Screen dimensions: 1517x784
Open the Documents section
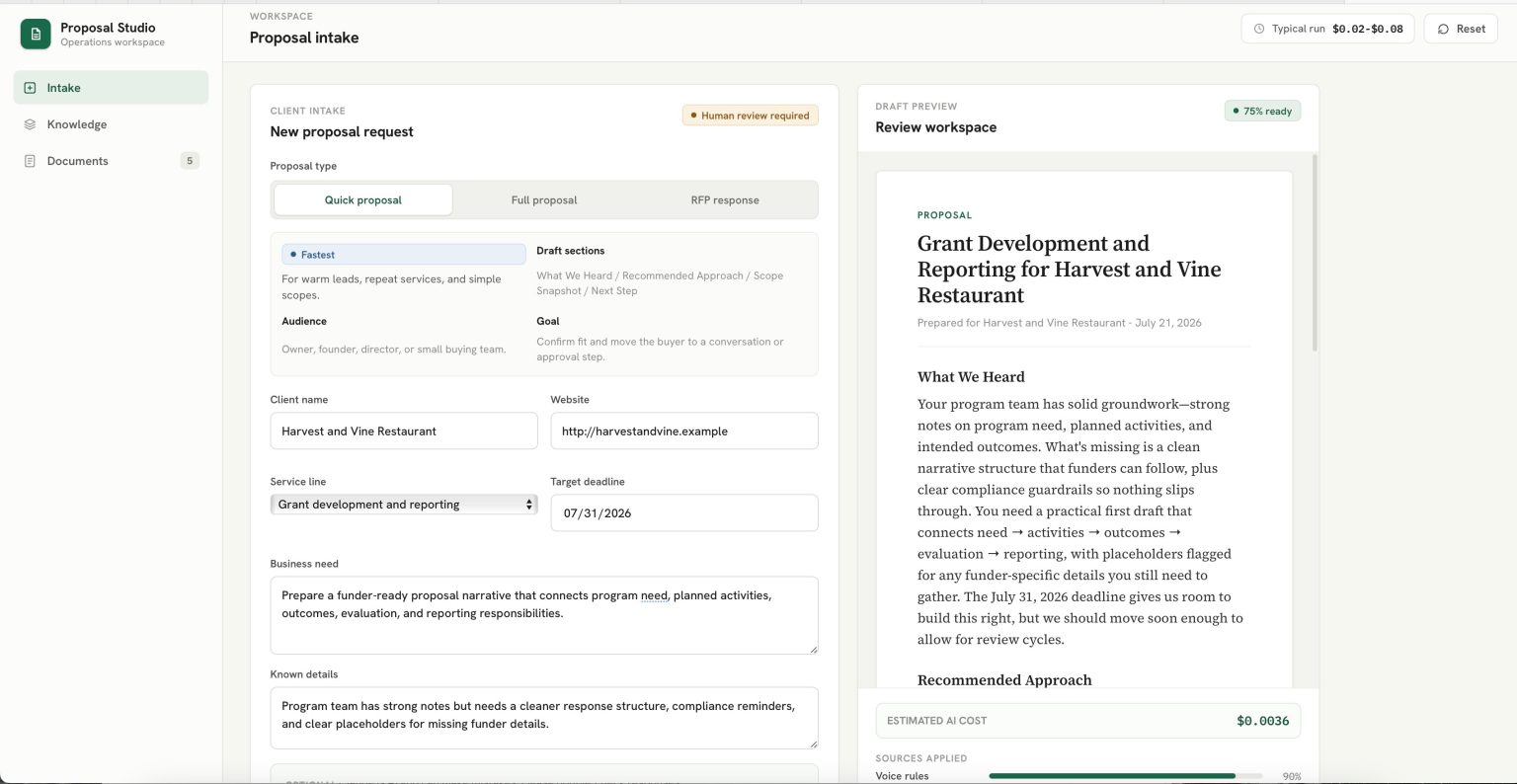click(111, 161)
